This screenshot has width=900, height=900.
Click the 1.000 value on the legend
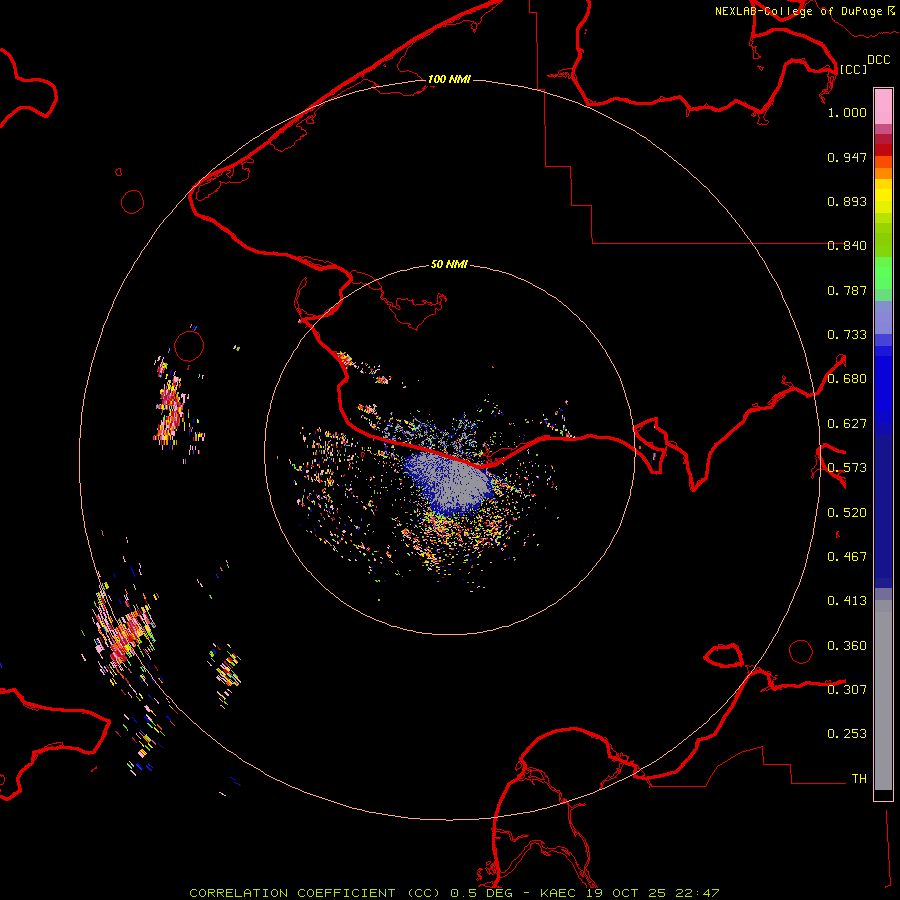coord(847,113)
